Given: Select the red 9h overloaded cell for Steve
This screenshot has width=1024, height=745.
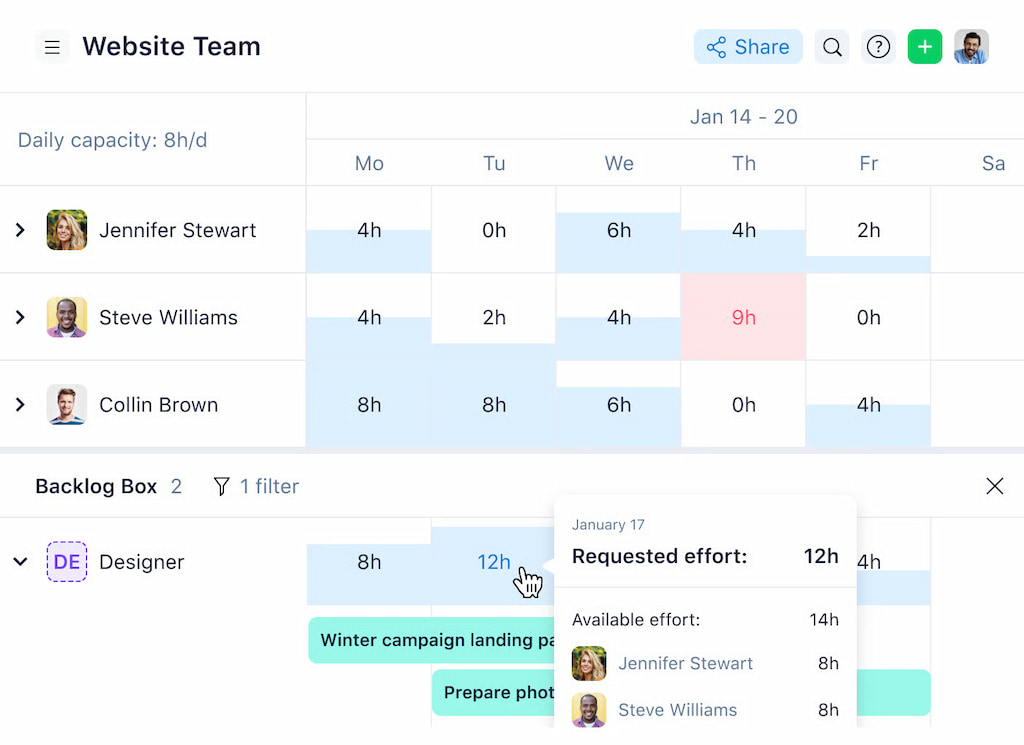Looking at the screenshot, I should (744, 317).
